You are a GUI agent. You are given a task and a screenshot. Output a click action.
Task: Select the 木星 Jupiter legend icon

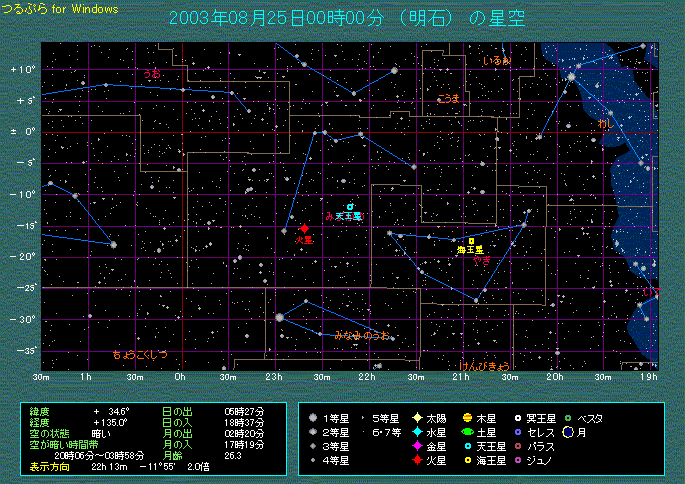coord(467,417)
